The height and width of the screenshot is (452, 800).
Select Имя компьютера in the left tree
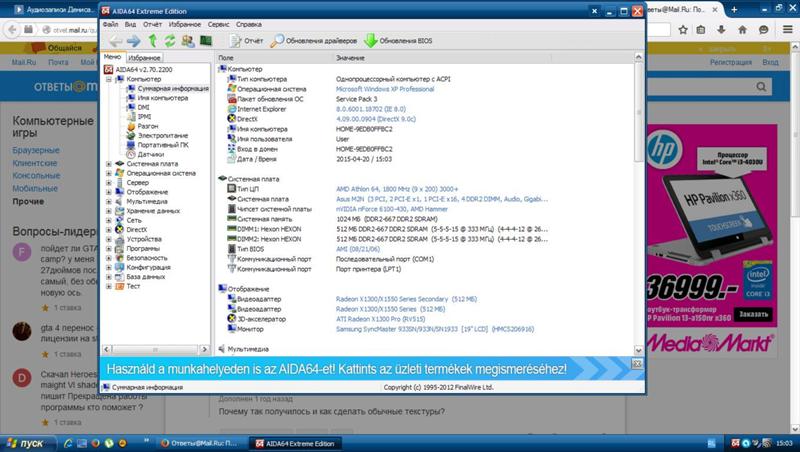(x=163, y=98)
